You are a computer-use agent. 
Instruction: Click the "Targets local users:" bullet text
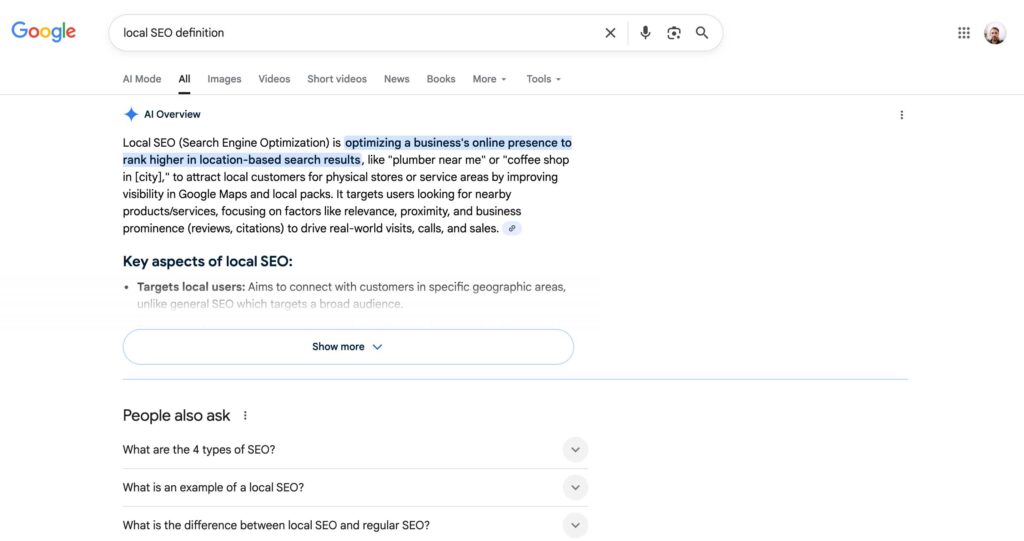pos(191,287)
